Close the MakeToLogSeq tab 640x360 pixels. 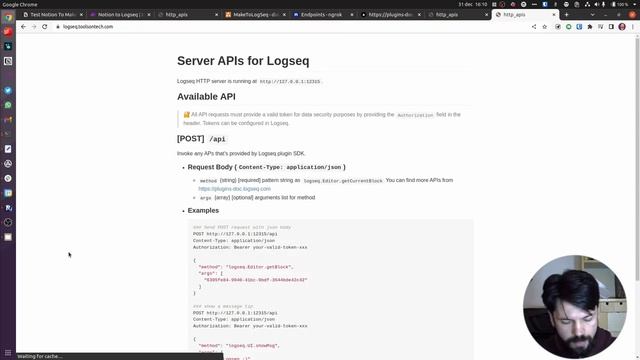(x=284, y=14)
